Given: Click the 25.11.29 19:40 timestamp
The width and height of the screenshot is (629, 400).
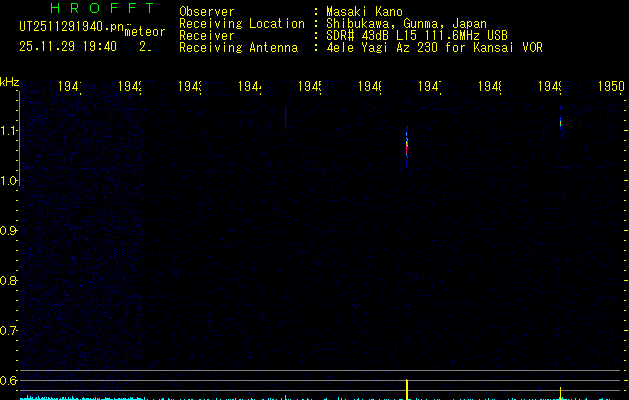Looking at the screenshot, I should pos(68,47).
